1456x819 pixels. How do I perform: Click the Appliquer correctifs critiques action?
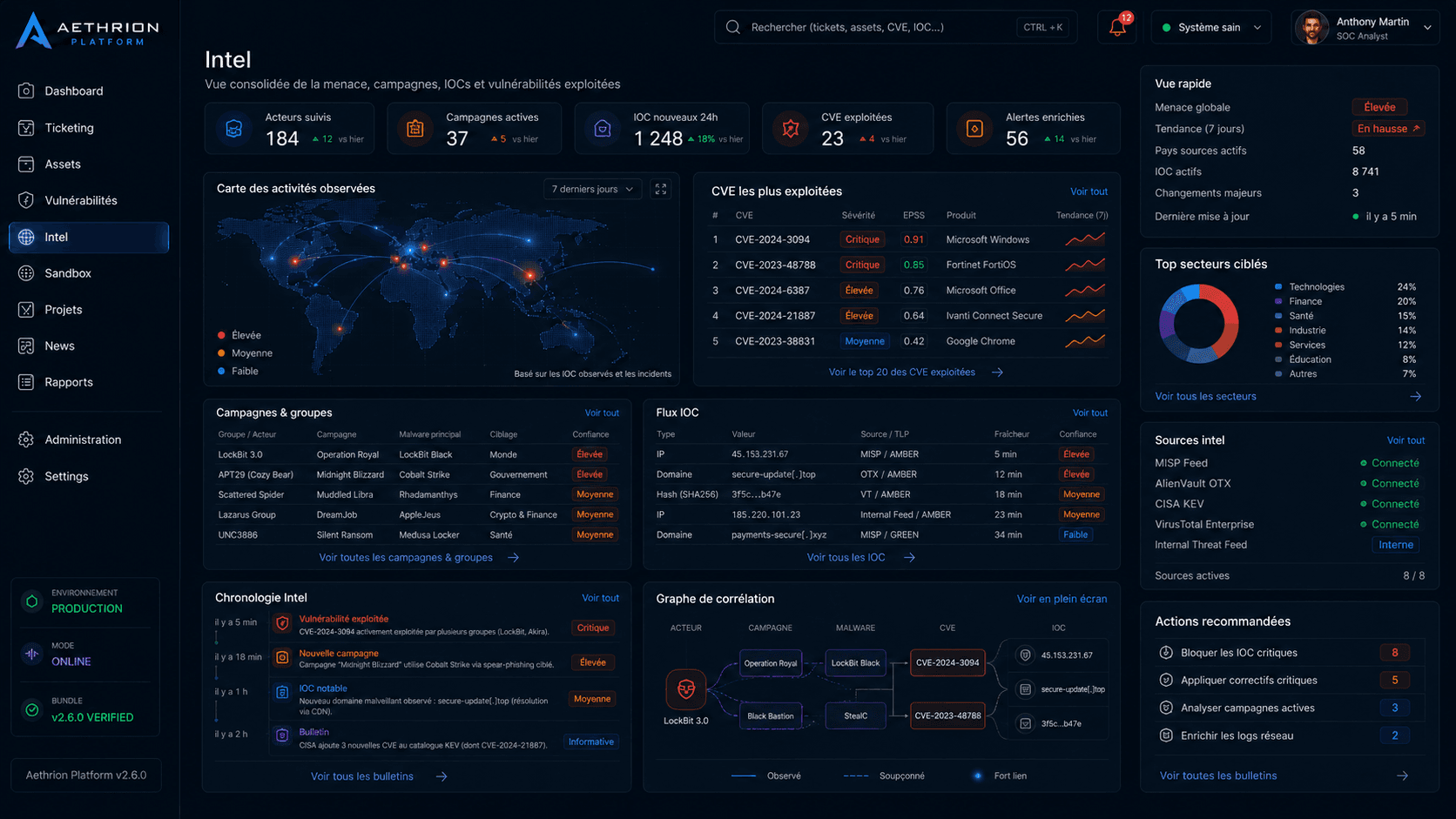click(x=1290, y=681)
